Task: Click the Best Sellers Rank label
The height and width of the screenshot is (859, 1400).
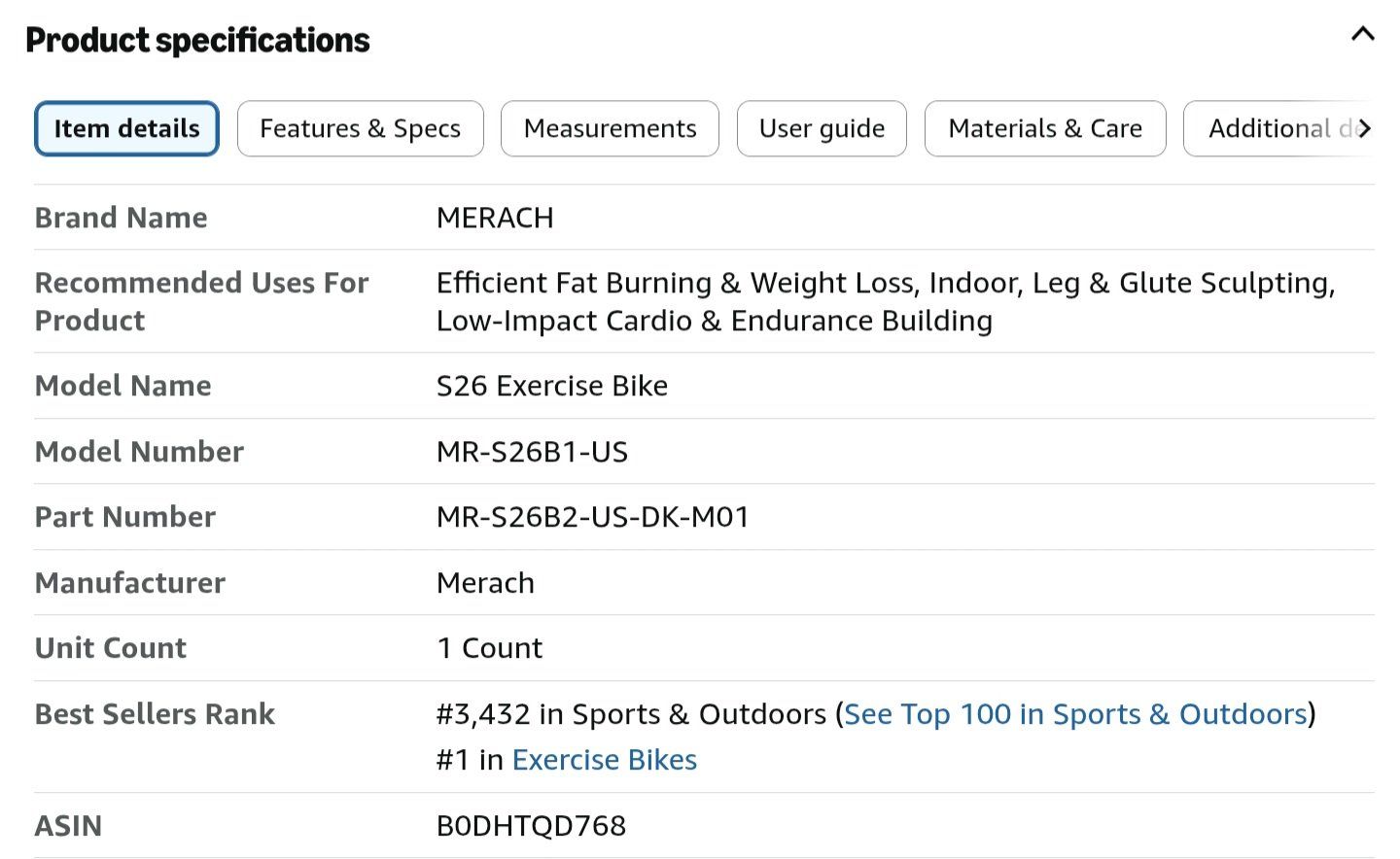Action: 155,714
